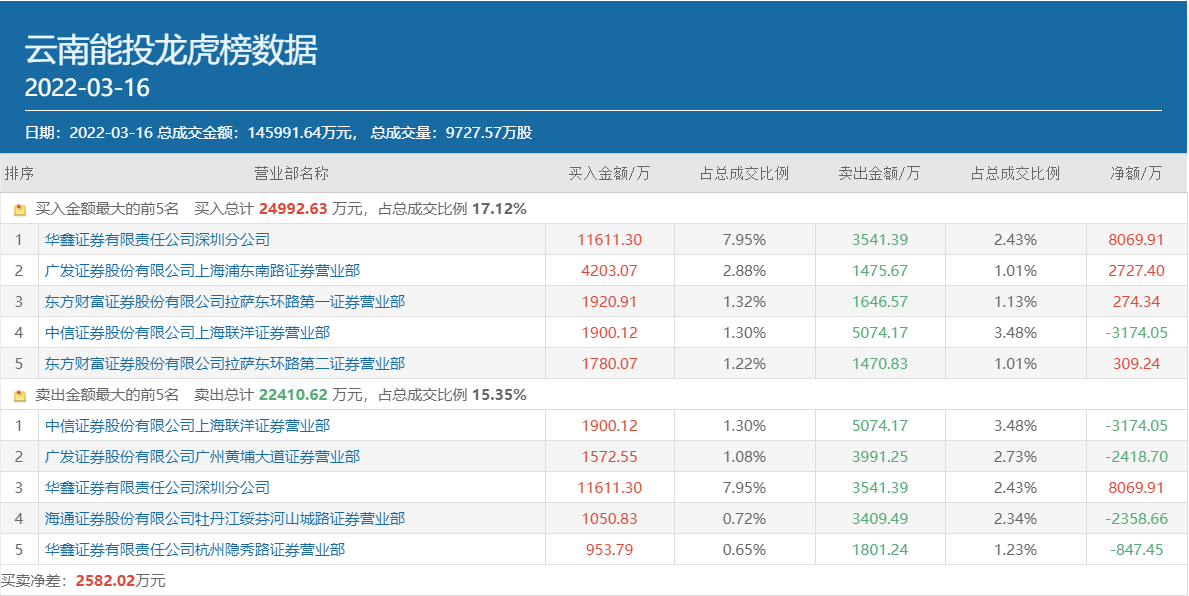
Task: Click the percentage cell 0.72%
Action: coord(745,519)
